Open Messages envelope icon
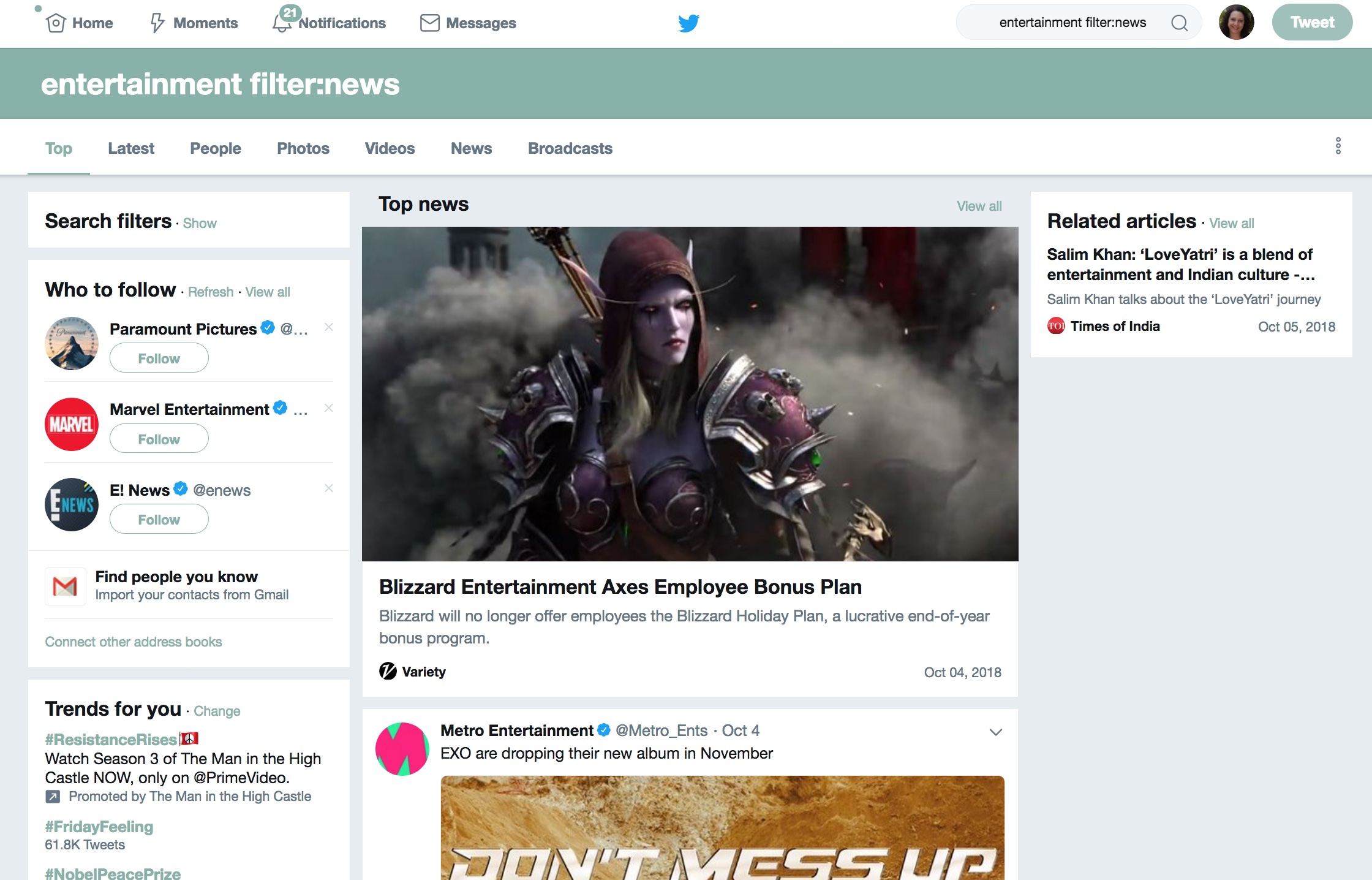The height and width of the screenshot is (880, 1372). point(430,23)
